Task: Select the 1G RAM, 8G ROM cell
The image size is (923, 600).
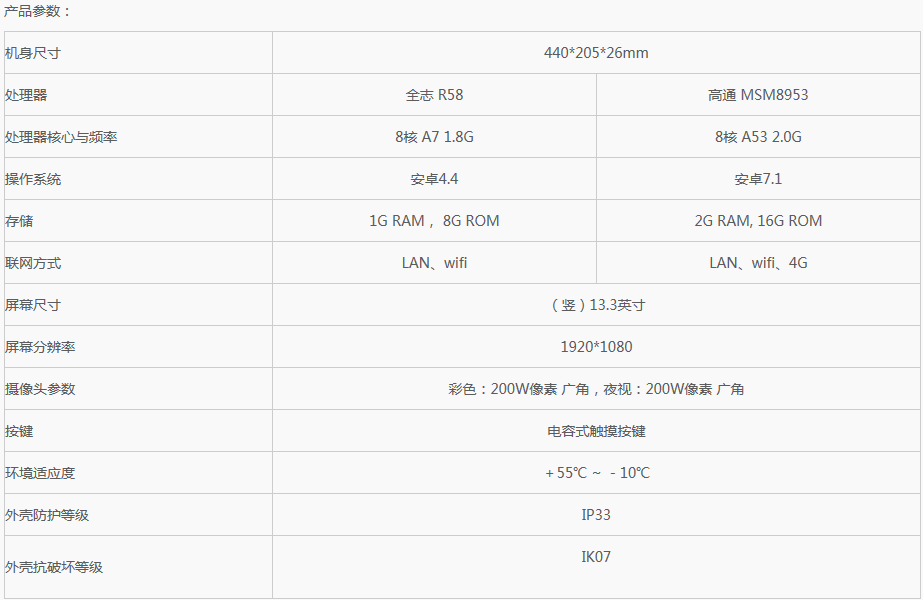Action: pyautogui.click(x=434, y=221)
